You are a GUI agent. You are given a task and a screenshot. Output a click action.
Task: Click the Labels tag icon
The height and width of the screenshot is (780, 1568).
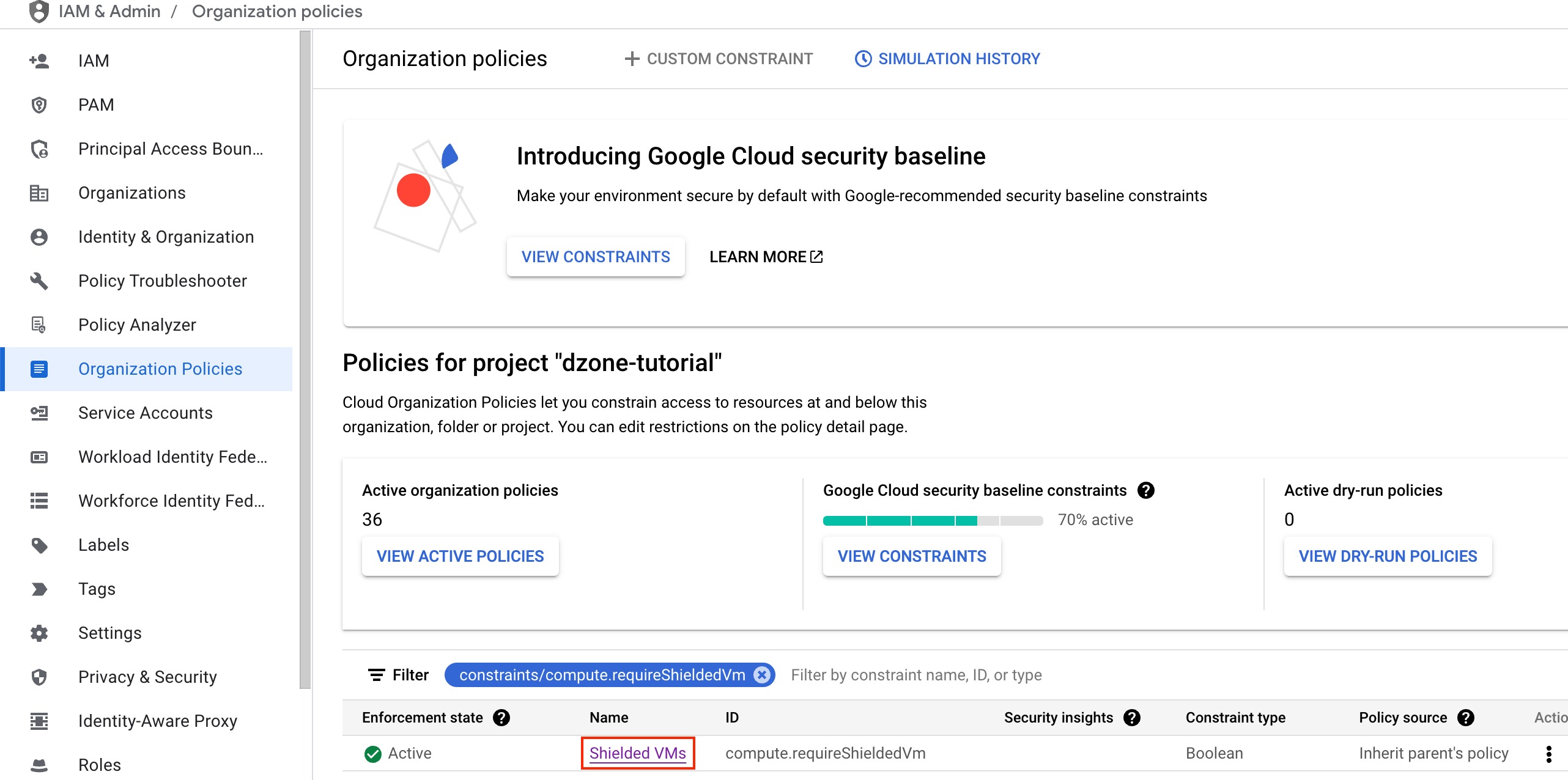[39, 545]
